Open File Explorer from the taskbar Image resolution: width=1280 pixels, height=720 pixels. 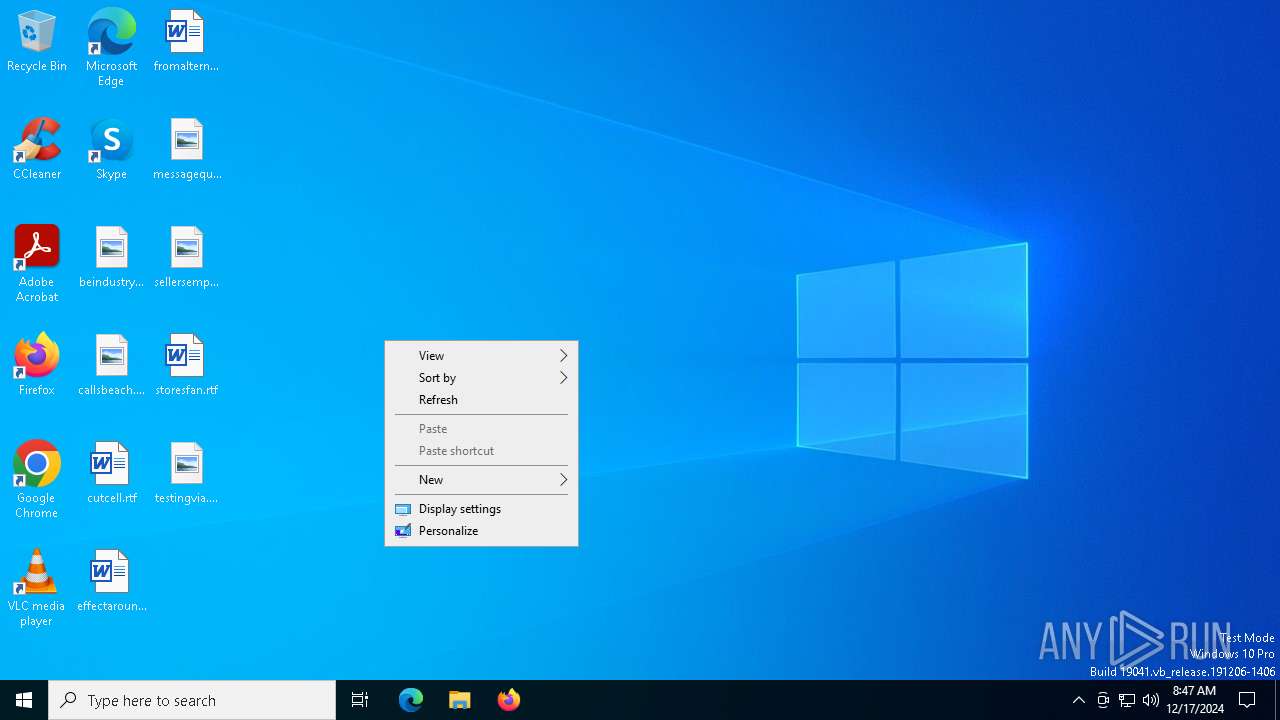(460, 700)
